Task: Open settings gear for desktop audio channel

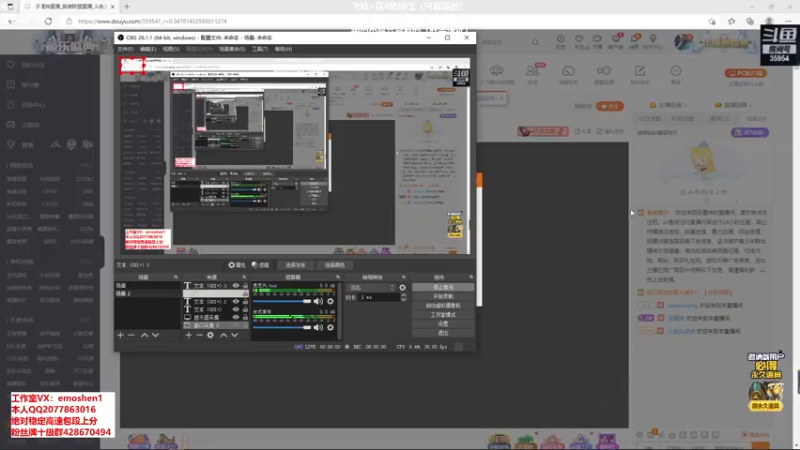Action: point(331,328)
